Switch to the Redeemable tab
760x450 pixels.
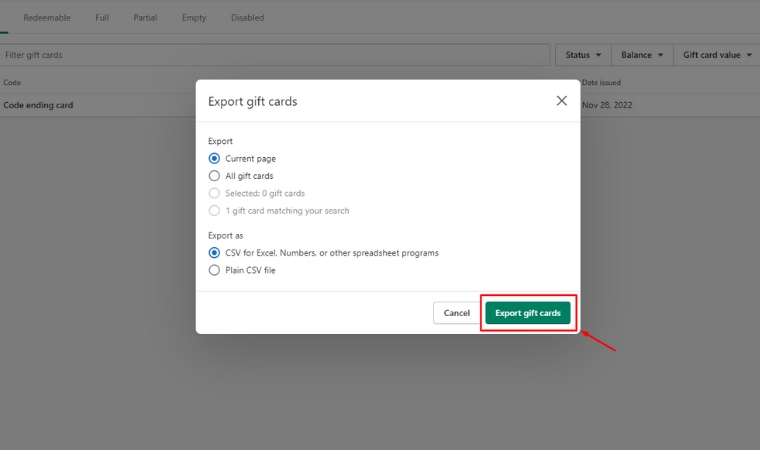47,17
